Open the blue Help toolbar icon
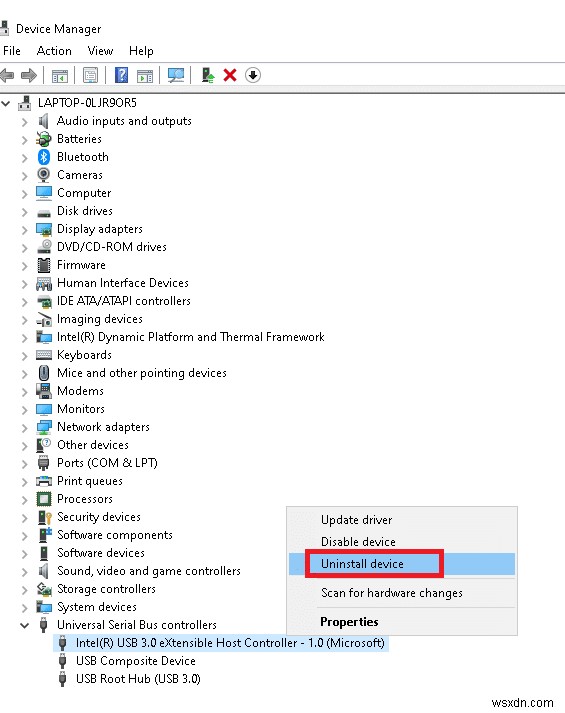565x713 pixels. 121,75
